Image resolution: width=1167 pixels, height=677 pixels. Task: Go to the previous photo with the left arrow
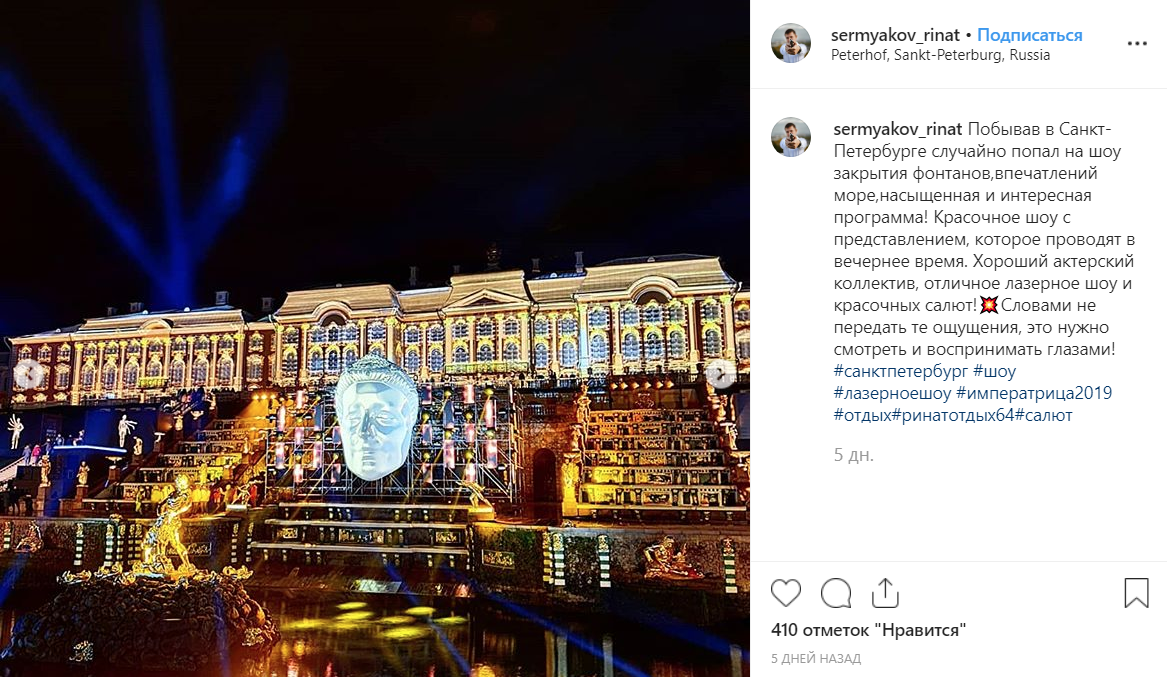pyautogui.click(x=29, y=373)
